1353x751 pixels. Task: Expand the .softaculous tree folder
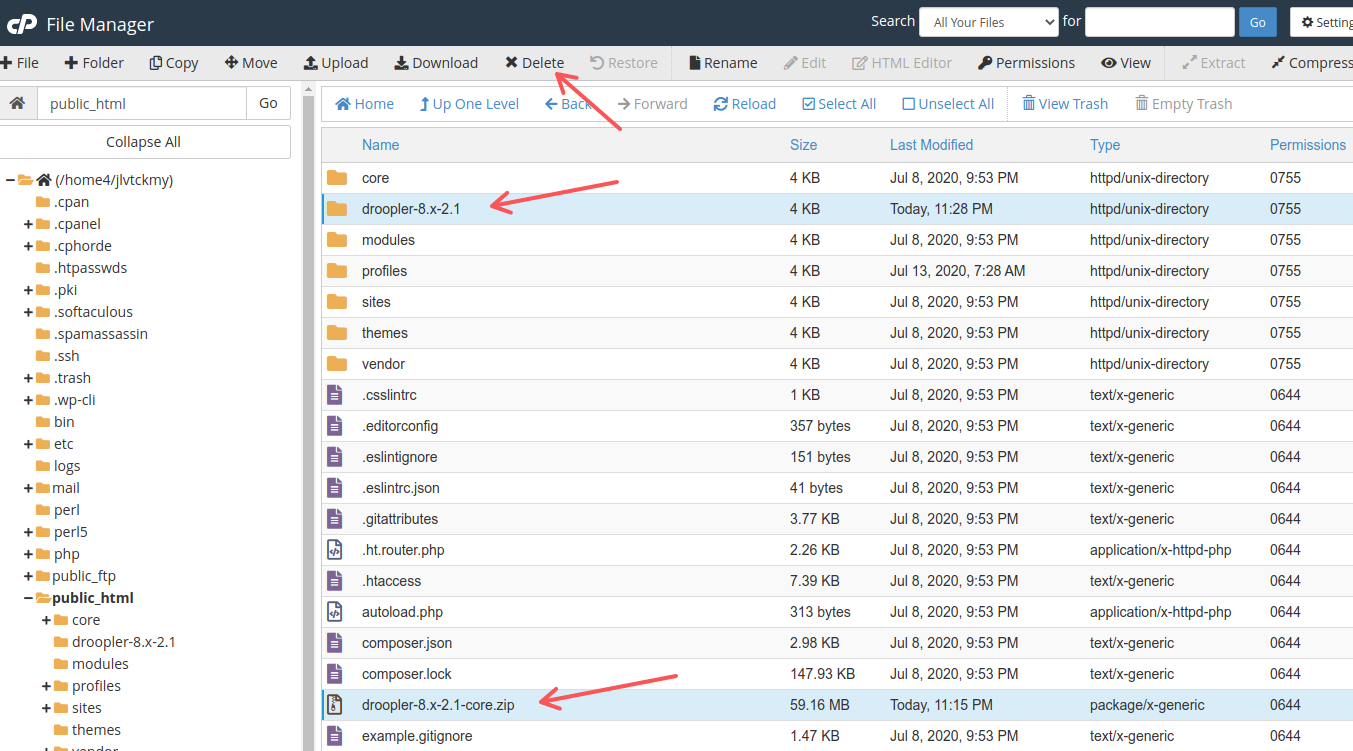[x=28, y=312]
